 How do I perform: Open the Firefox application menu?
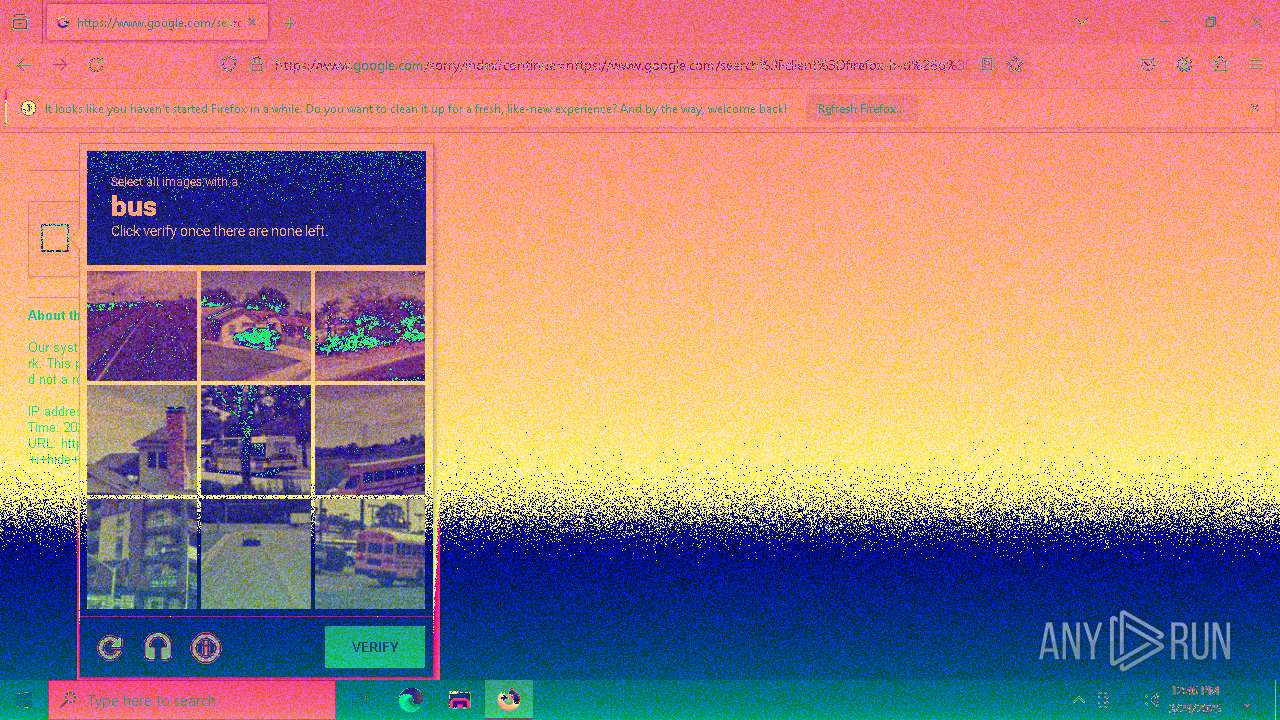coord(1256,64)
